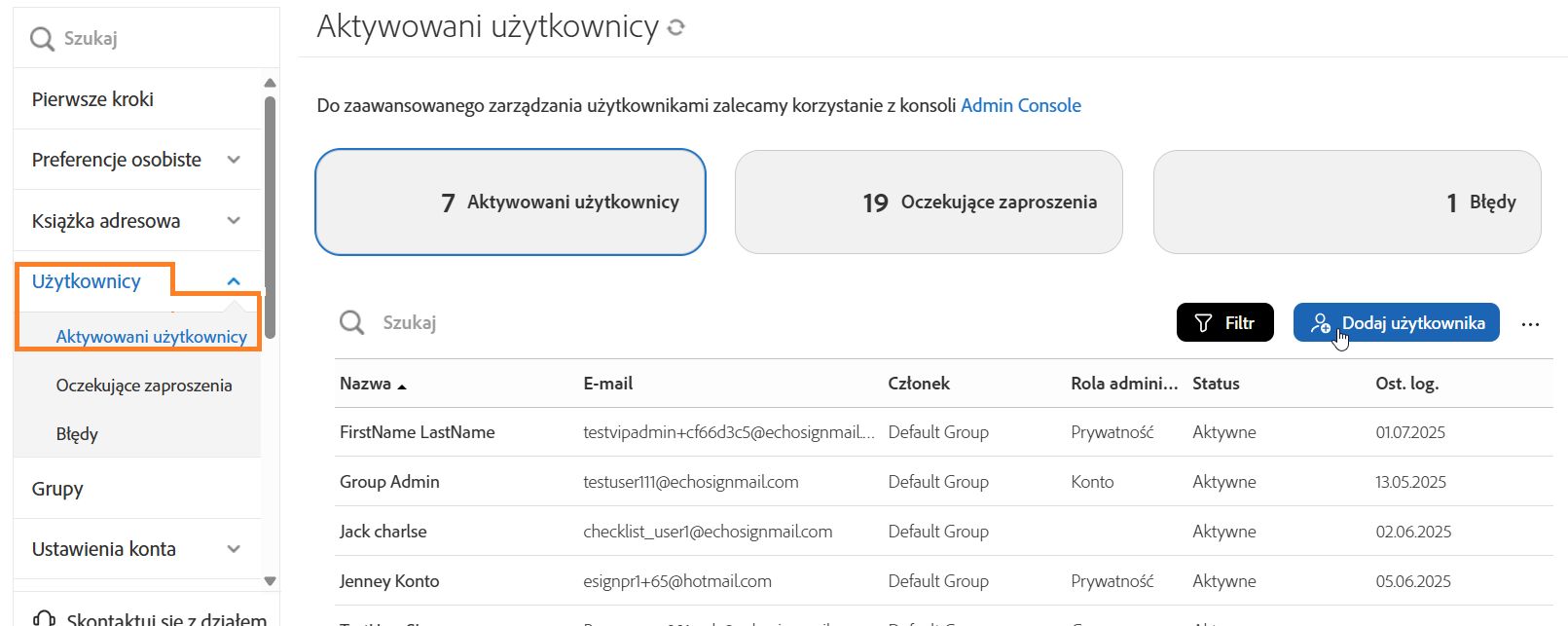Image resolution: width=1568 pixels, height=626 pixels.
Task: Click email checklist_user1@echosignmail.com
Action: tap(708, 532)
